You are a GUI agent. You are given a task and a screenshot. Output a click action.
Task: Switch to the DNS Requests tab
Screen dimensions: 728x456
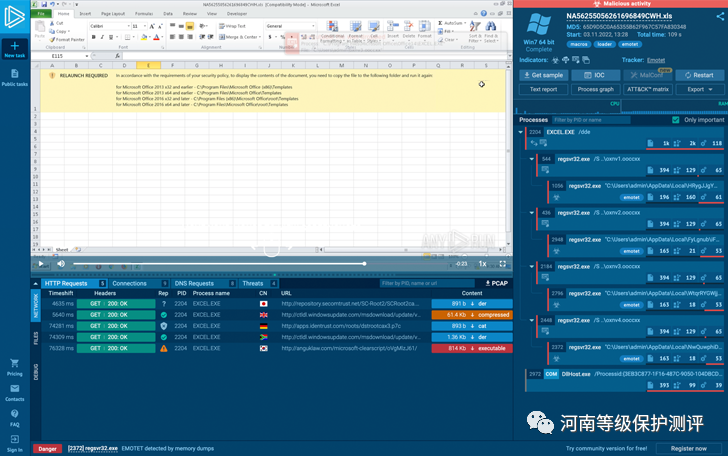[x=188, y=284]
